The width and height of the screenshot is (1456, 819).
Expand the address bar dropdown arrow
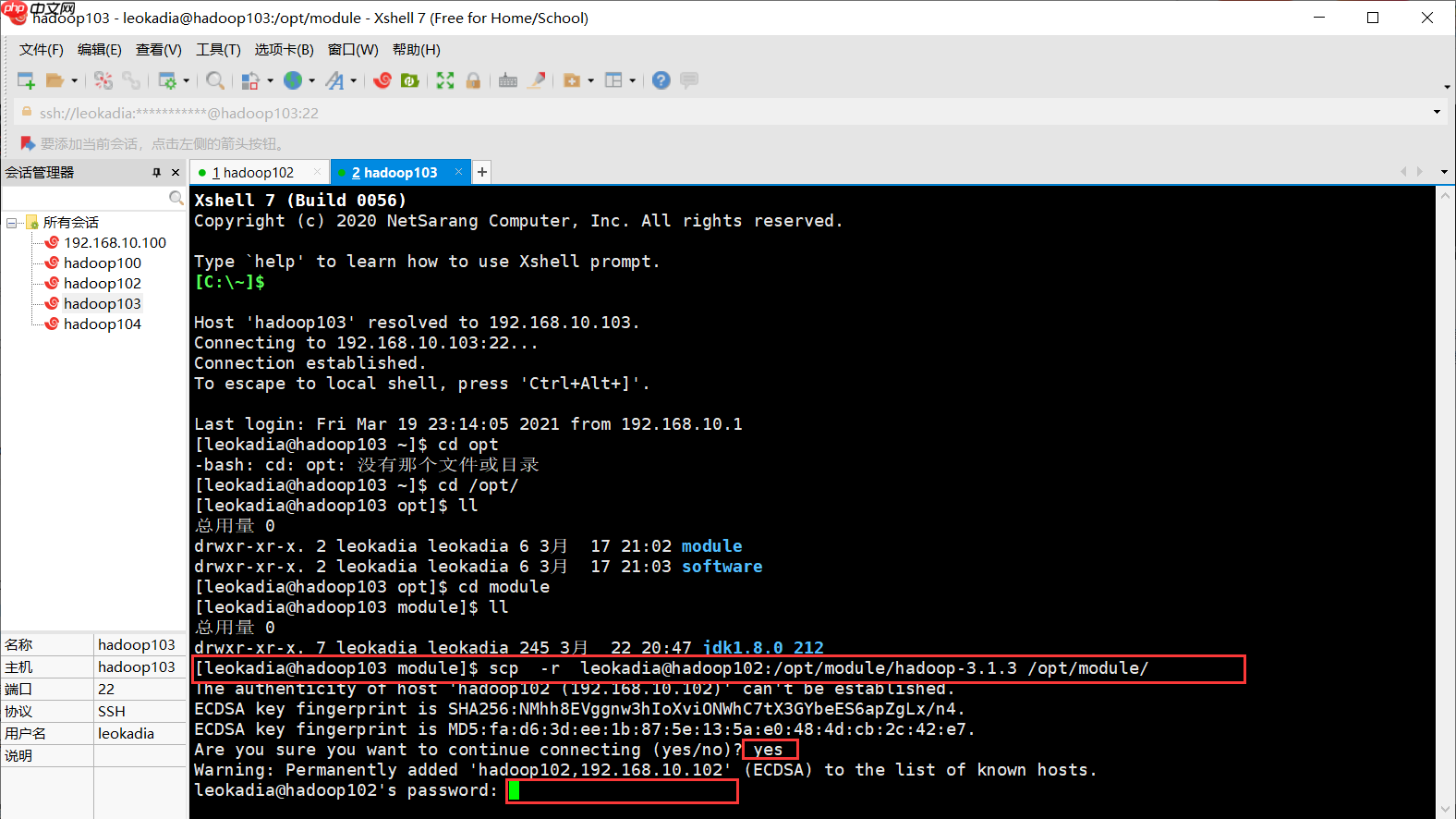1437,113
